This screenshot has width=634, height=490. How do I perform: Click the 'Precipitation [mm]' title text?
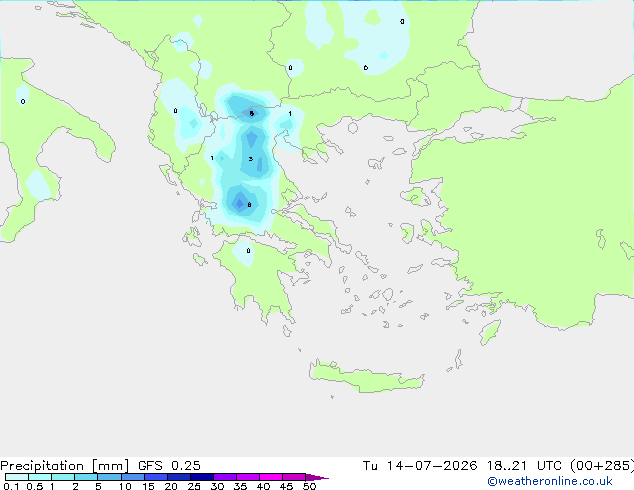(x=65, y=466)
